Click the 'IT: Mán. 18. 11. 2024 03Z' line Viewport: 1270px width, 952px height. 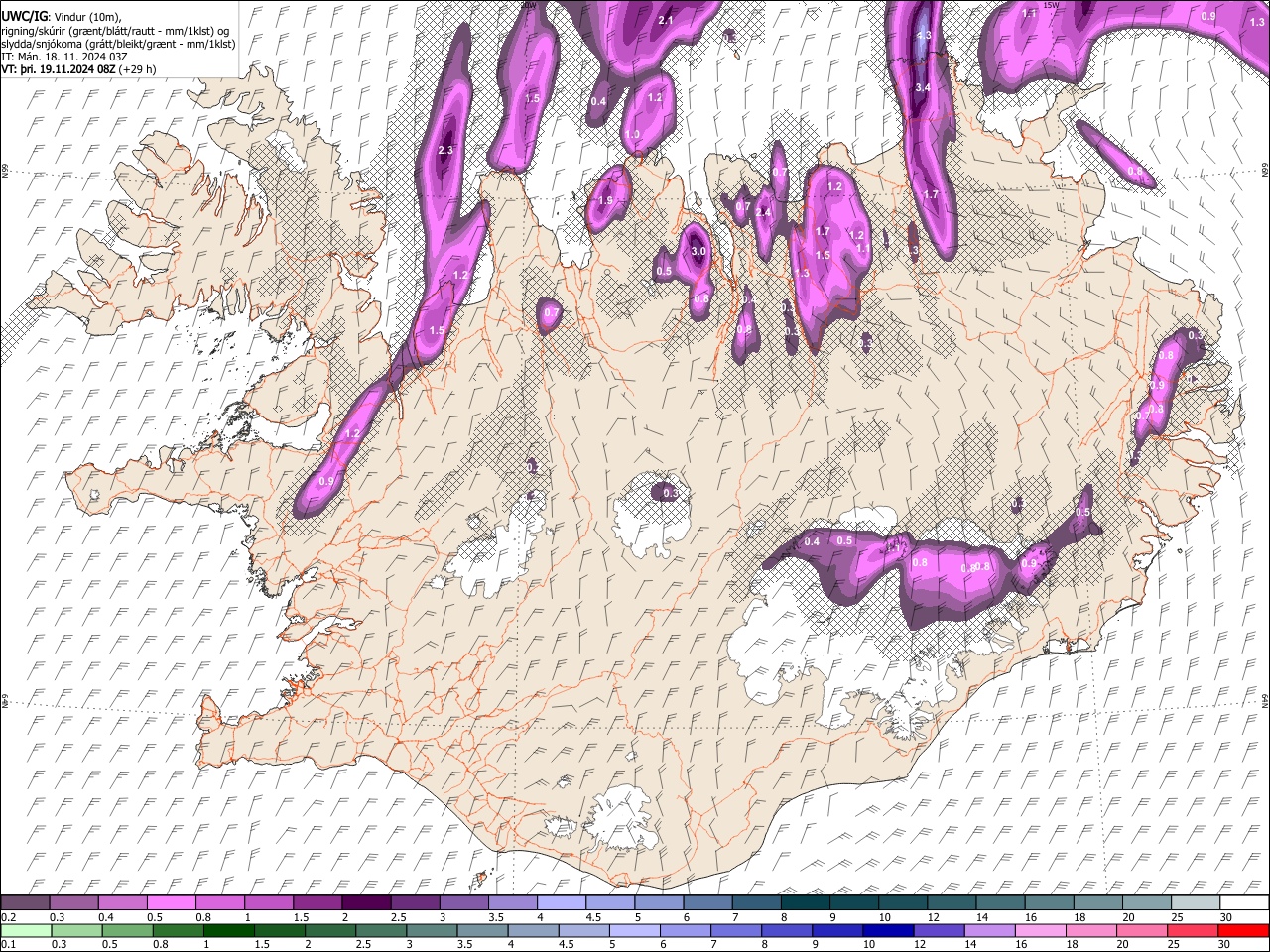pos(63,57)
